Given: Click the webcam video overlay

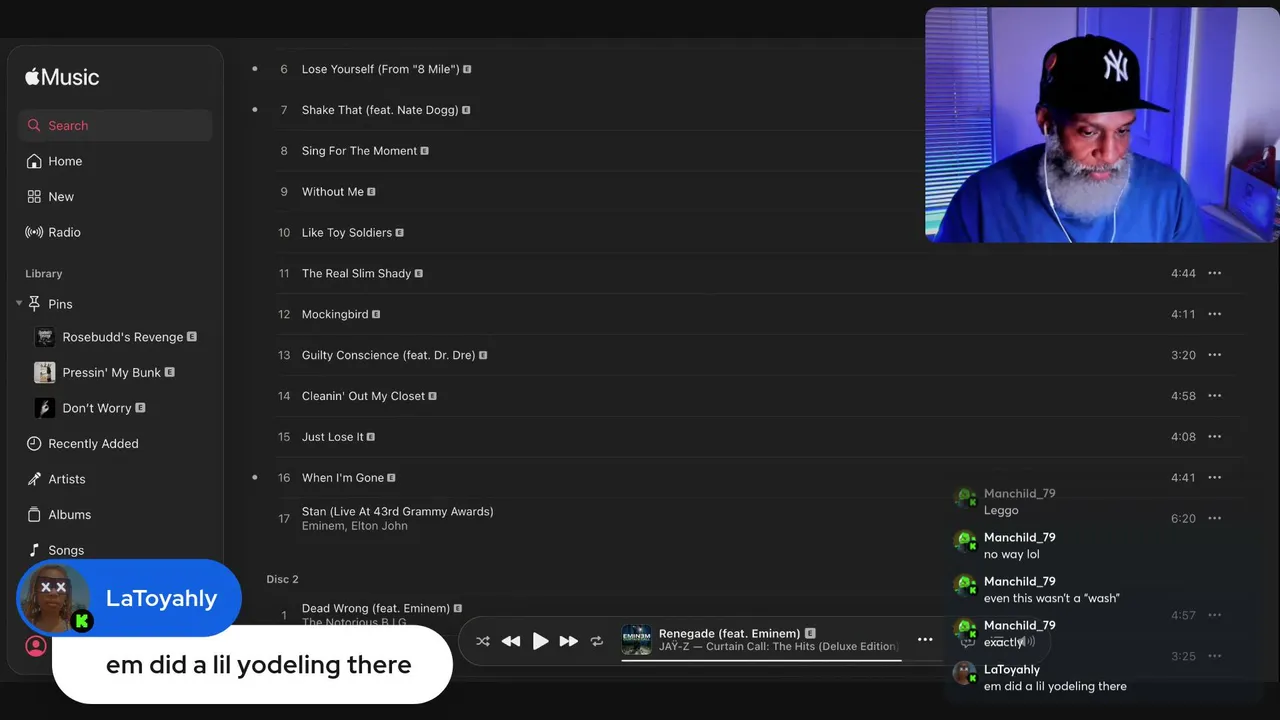Looking at the screenshot, I should 1102,125.
